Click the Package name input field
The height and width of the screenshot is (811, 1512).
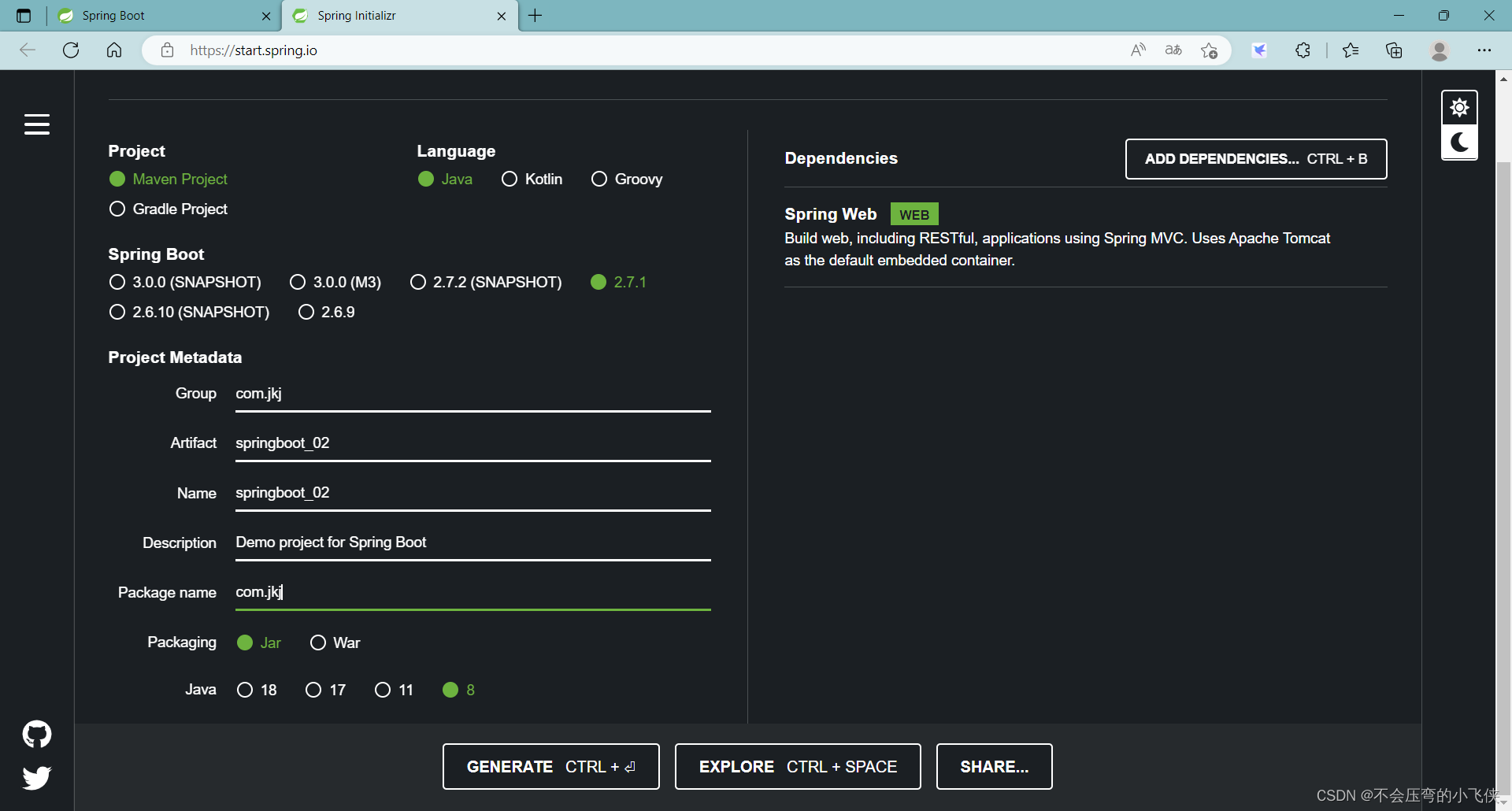[473, 593]
